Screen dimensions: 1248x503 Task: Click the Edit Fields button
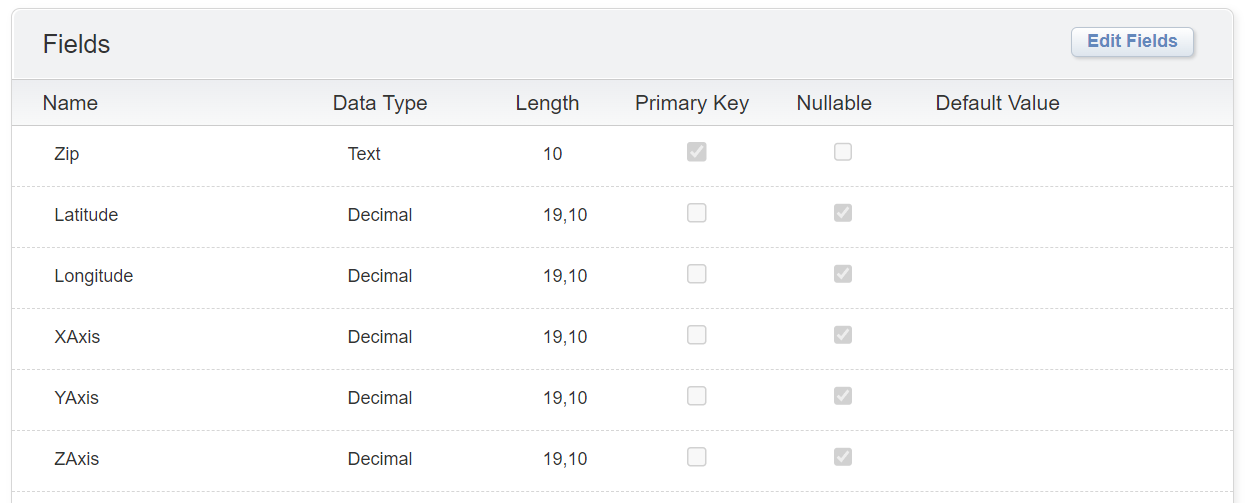pos(1132,42)
